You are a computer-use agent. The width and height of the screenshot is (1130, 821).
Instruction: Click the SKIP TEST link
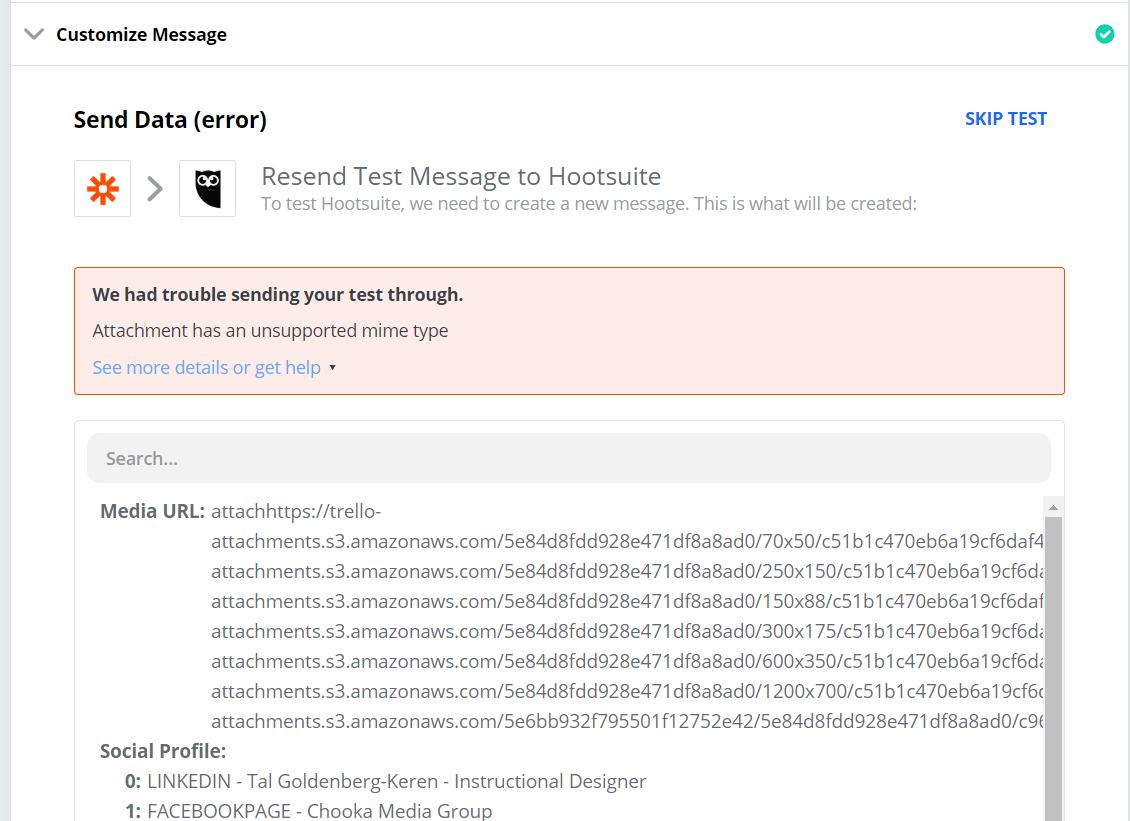point(1005,119)
